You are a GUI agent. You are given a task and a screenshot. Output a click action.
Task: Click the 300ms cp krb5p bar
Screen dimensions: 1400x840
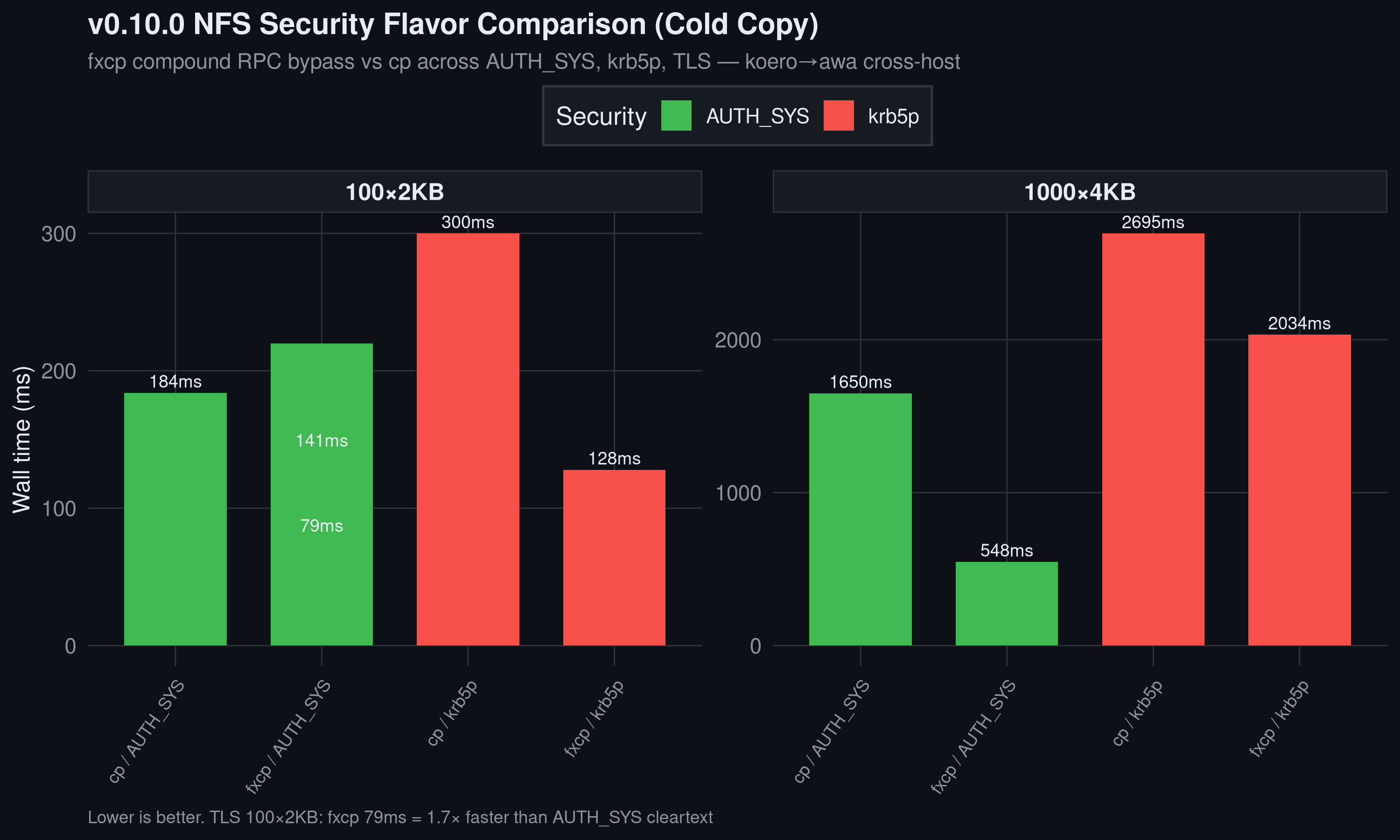click(x=468, y=439)
